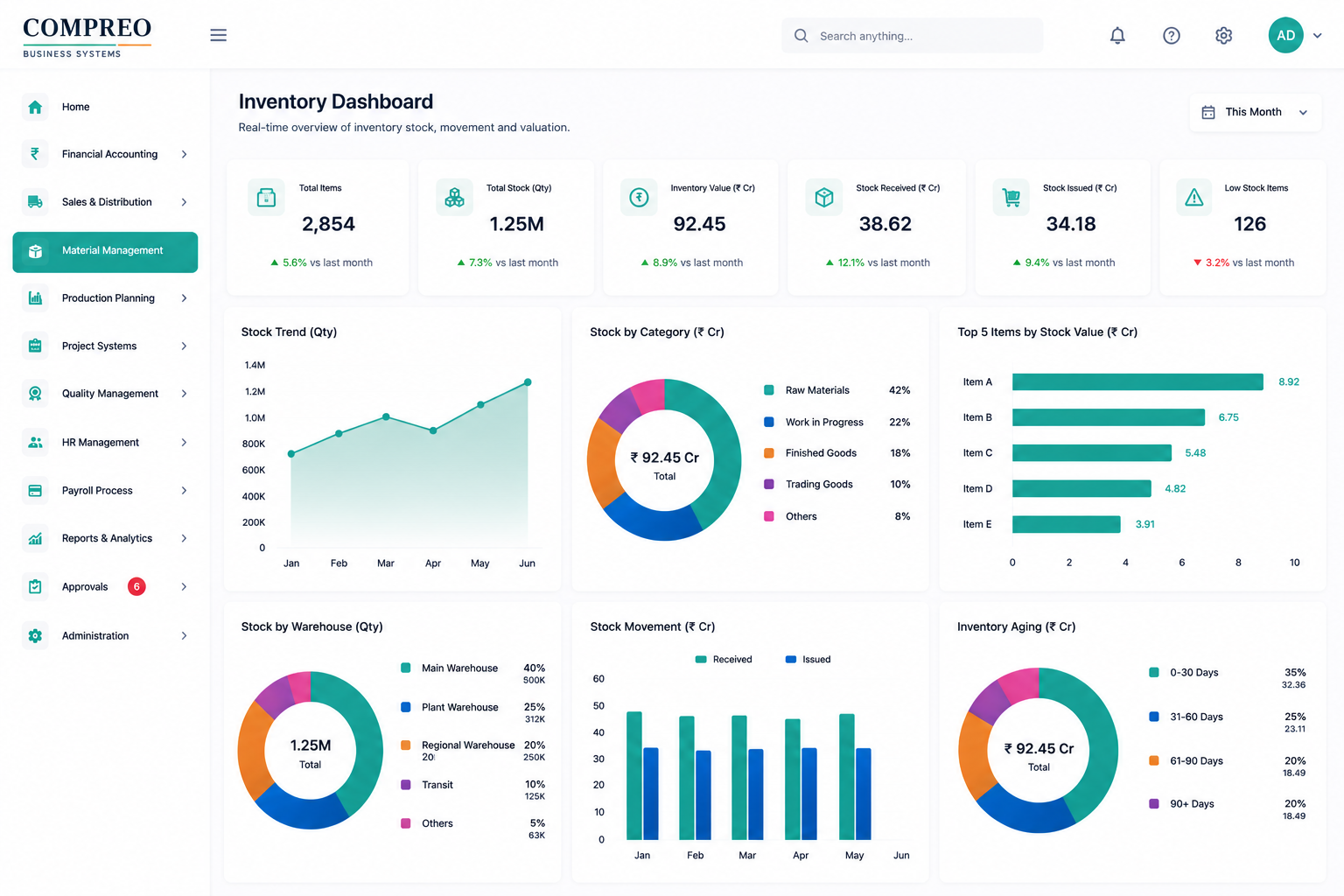Open the settings gear icon
This screenshot has height=896, width=1344.
[x=1224, y=36]
